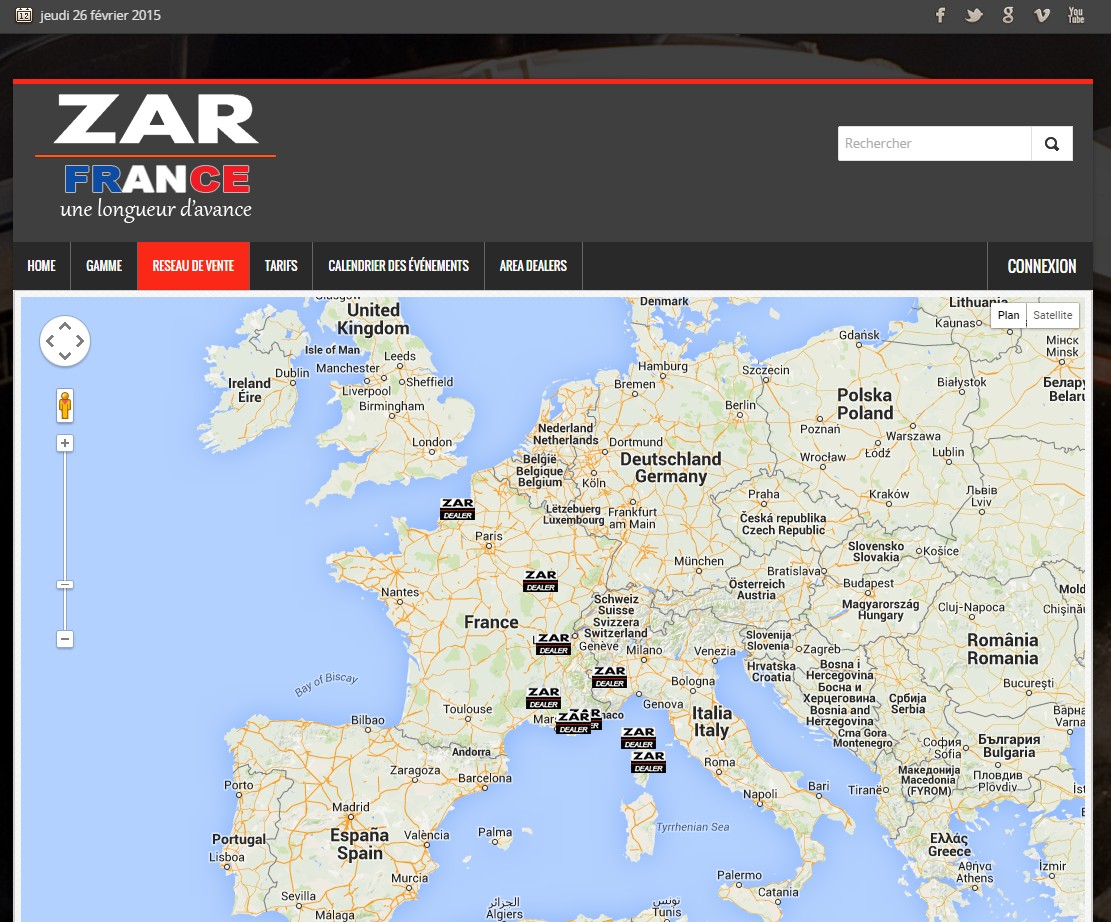Click the calendar icon beside the date

(23, 15)
